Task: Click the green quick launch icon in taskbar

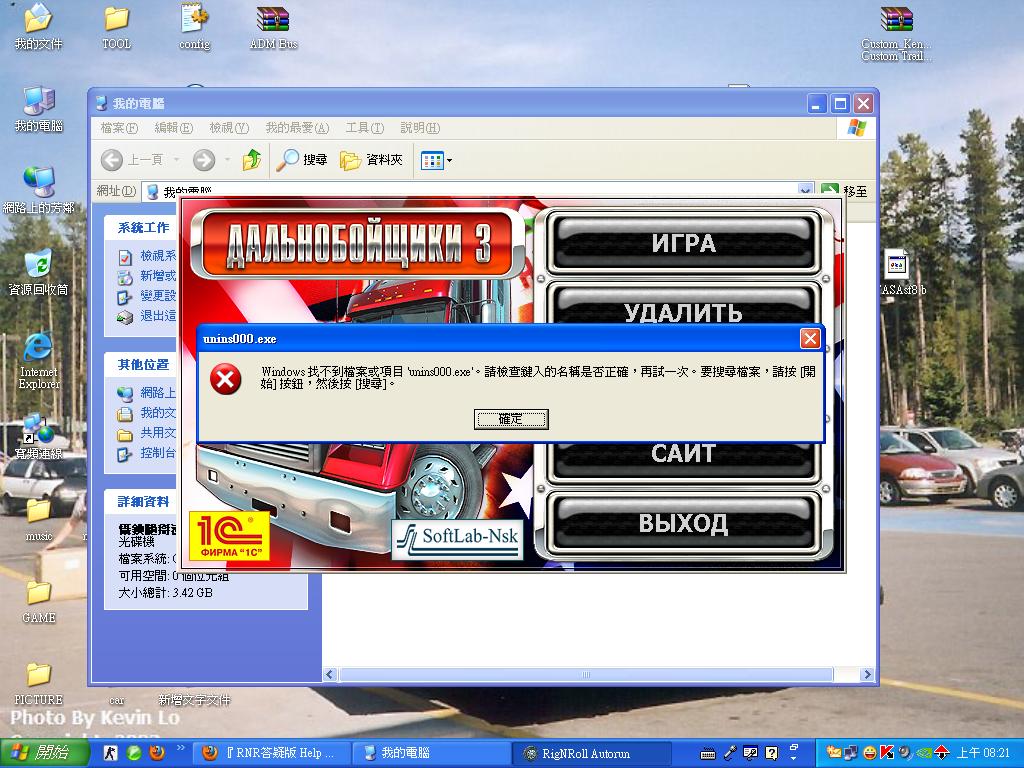Action: click(134, 753)
